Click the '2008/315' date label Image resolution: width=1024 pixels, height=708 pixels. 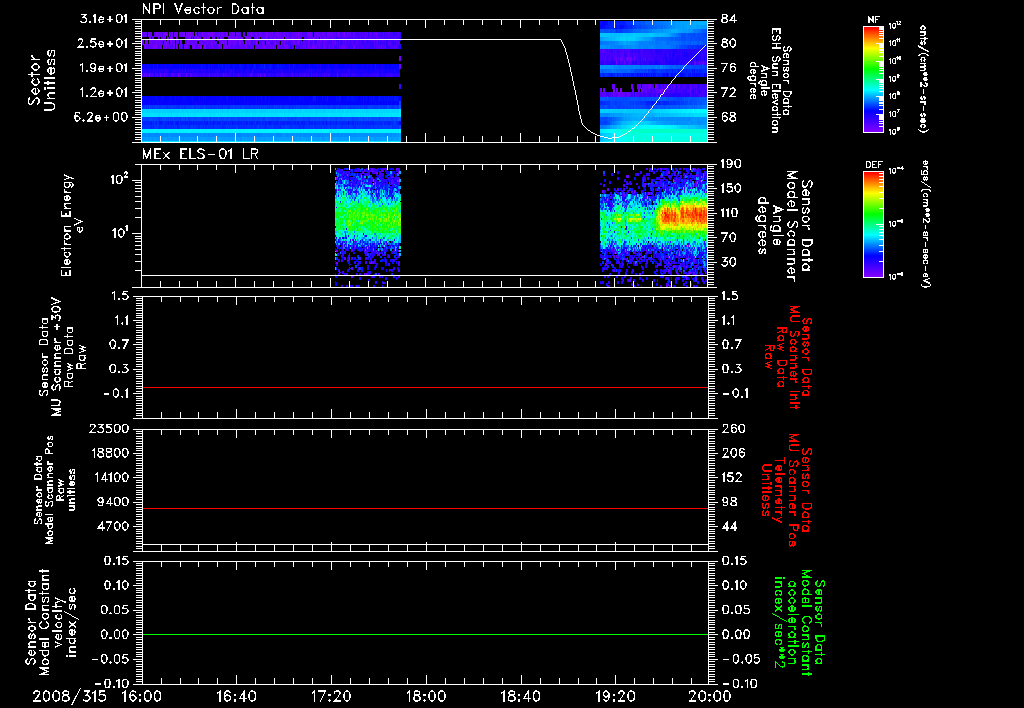(x=69, y=696)
